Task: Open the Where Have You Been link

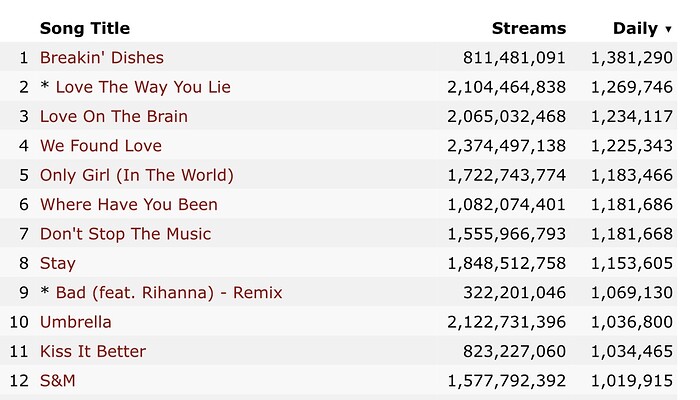Action: tap(128, 204)
